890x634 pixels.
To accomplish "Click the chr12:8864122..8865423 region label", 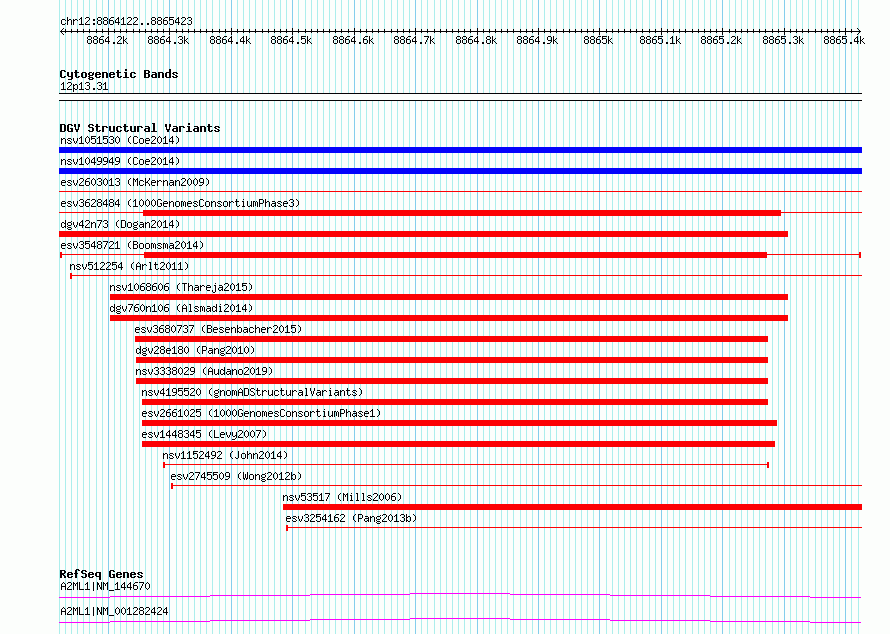I will 126,22.
